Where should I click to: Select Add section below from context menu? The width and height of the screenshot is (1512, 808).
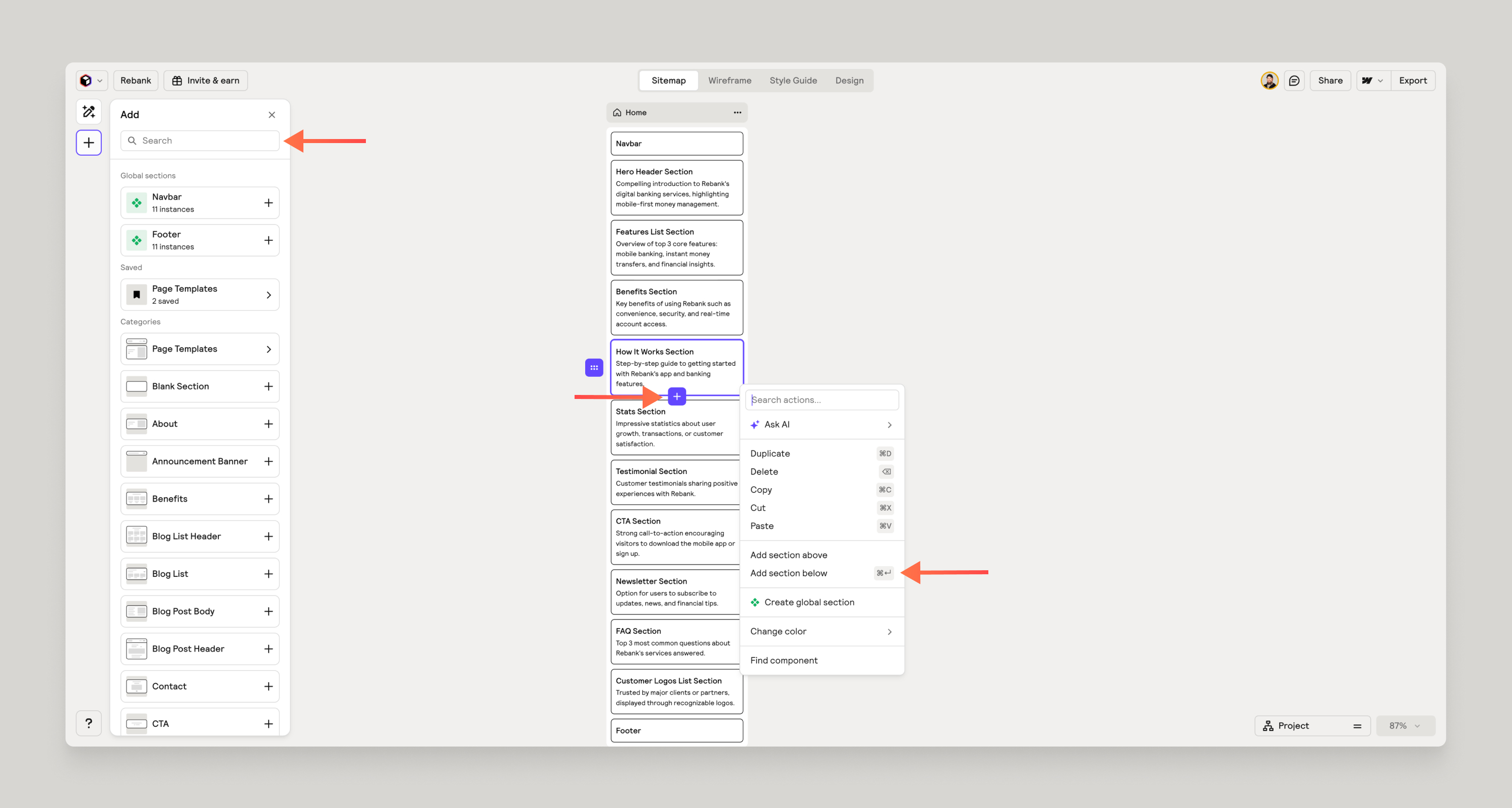coord(788,573)
